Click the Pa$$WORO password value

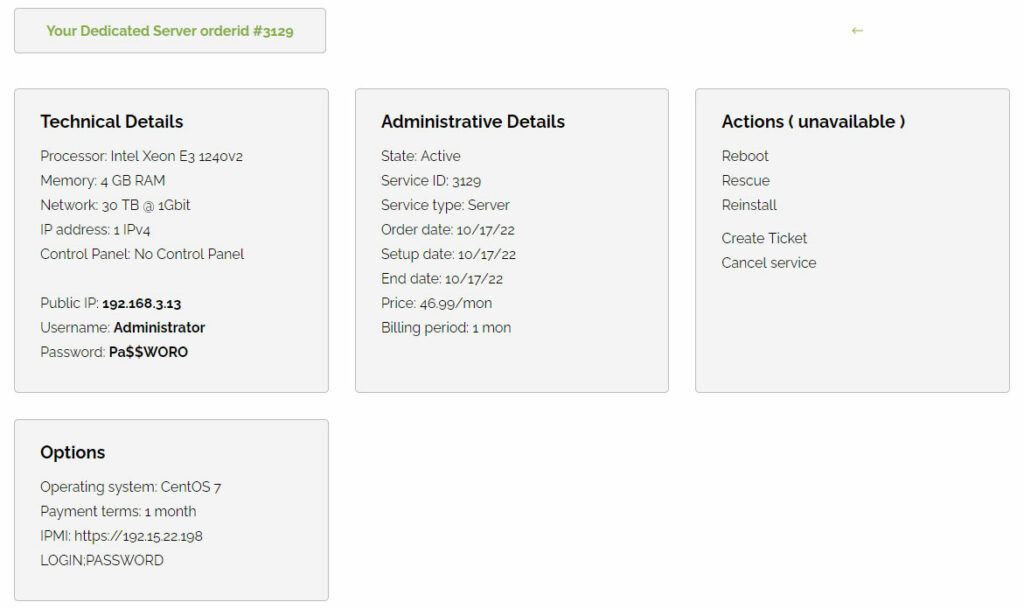[x=148, y=352]
